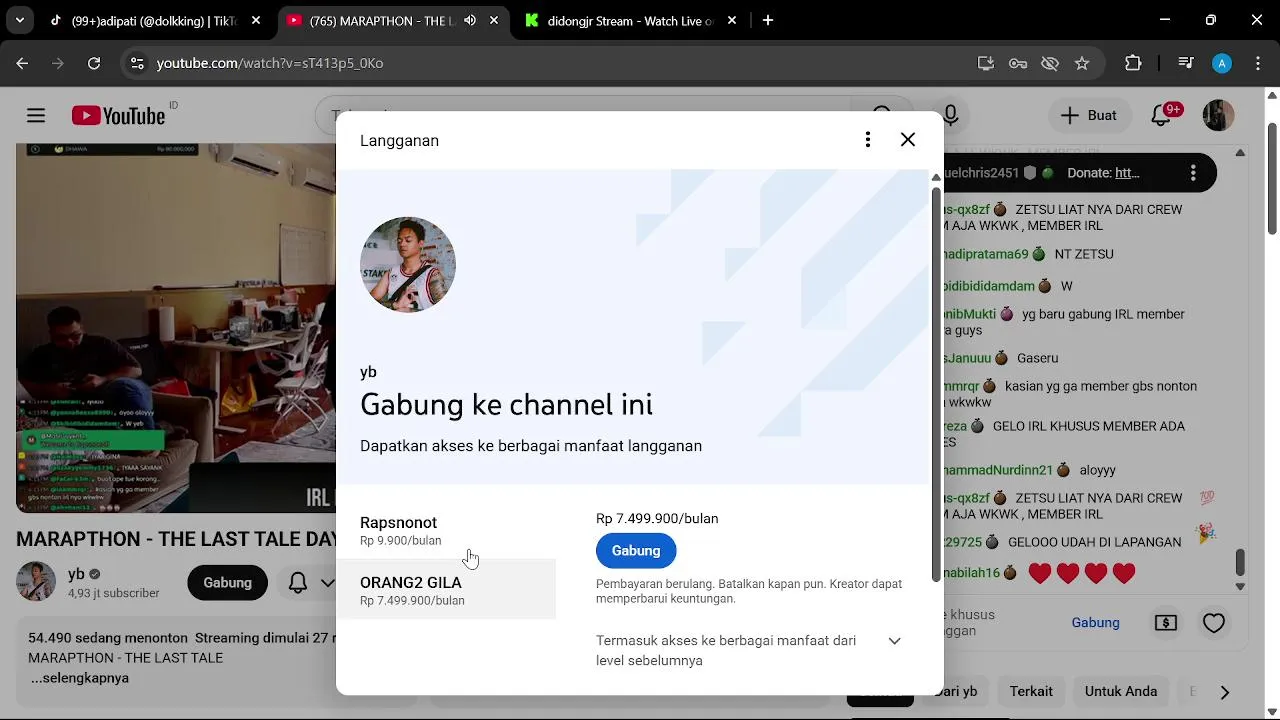Click blue Gabung button in the dialog
Image resolution: width=1280 pixels, height=720 pixels.
click(x=636, y=551)
